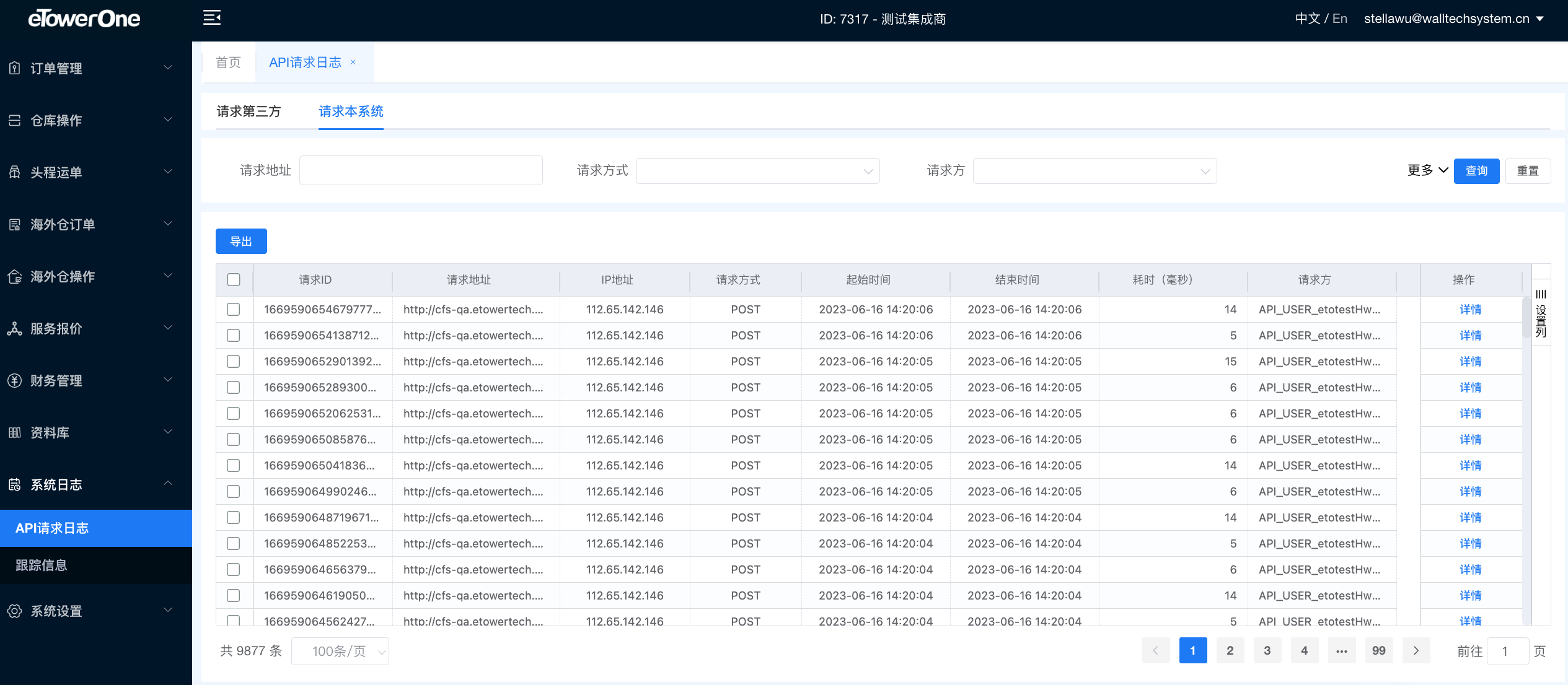Click the 头程运单 sidebar icon

[x=15, y=172]
